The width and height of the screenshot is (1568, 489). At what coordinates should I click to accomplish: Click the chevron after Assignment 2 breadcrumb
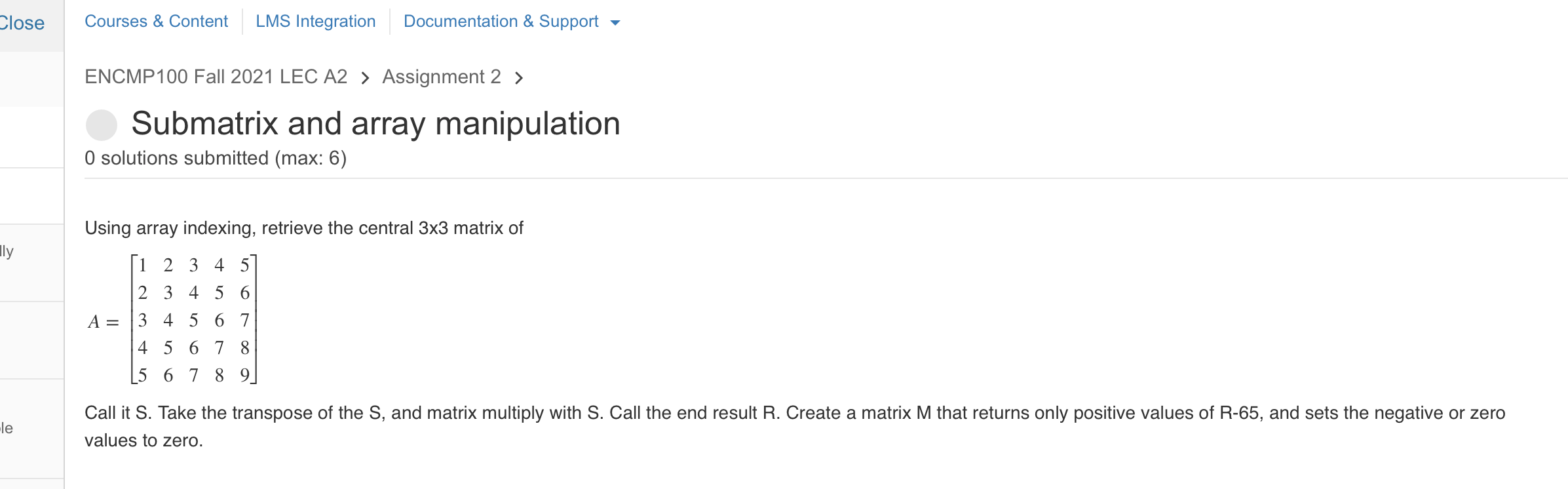point(520,77)
